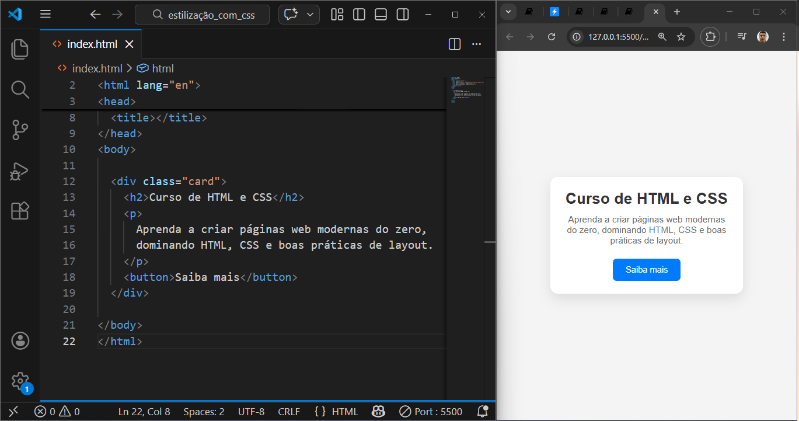Select the index.html editor tab
The width and height of the screenshot is (799, 421).
pos(90,44)
